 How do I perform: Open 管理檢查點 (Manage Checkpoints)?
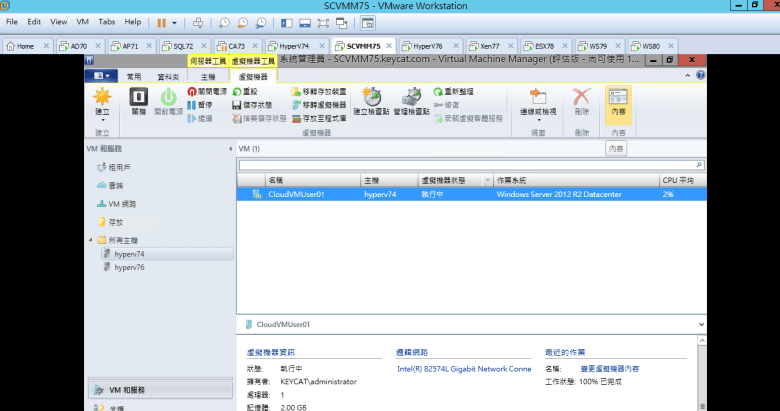click(x=411, y=100)
